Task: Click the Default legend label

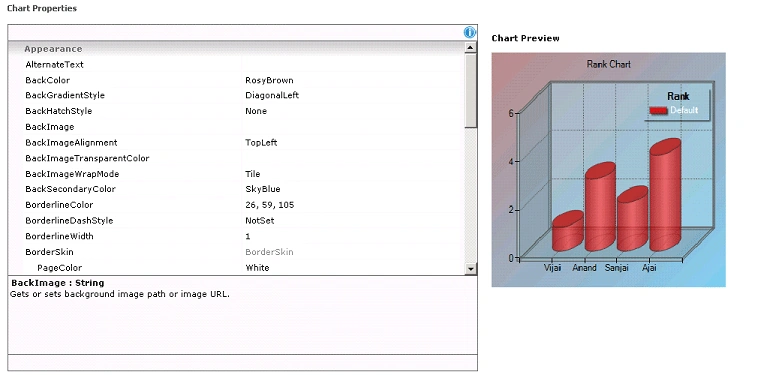Action: (x=684, y=111)
